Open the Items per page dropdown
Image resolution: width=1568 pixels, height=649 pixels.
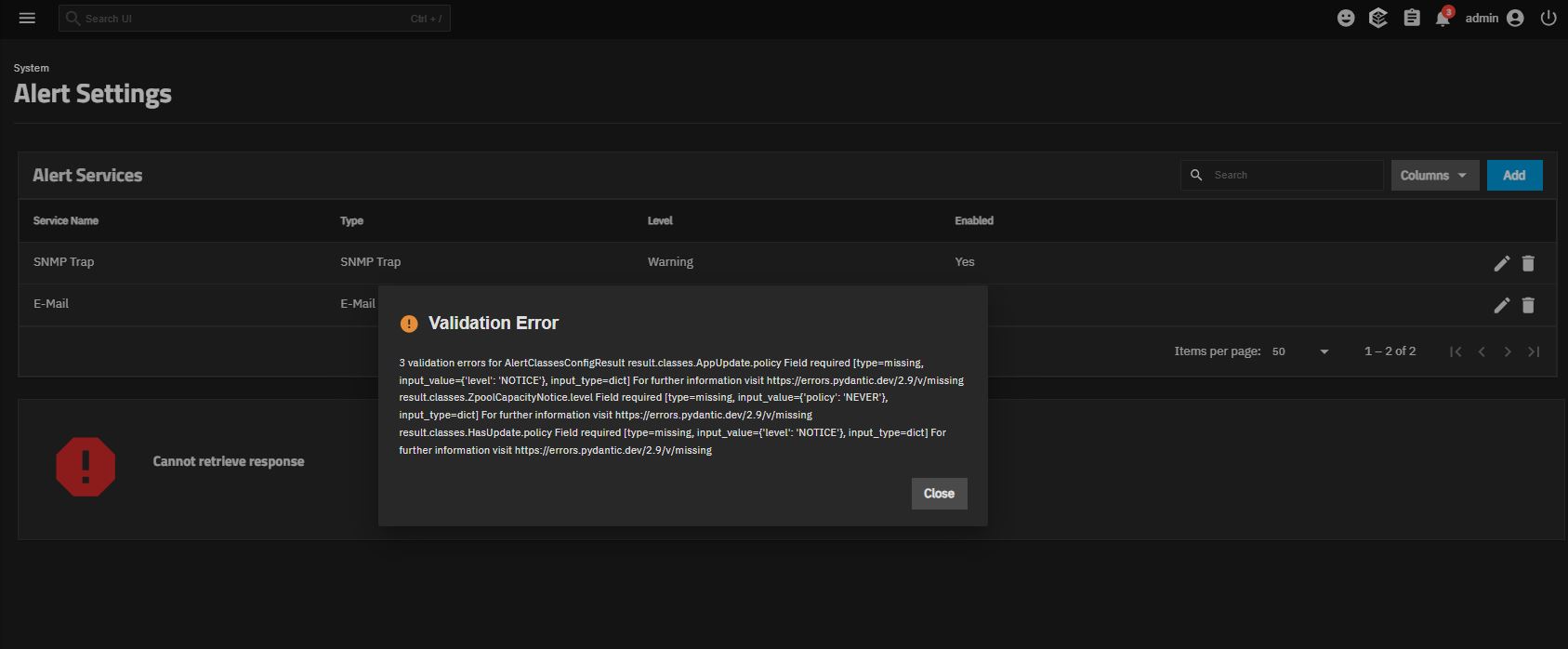coord(1300,351)
